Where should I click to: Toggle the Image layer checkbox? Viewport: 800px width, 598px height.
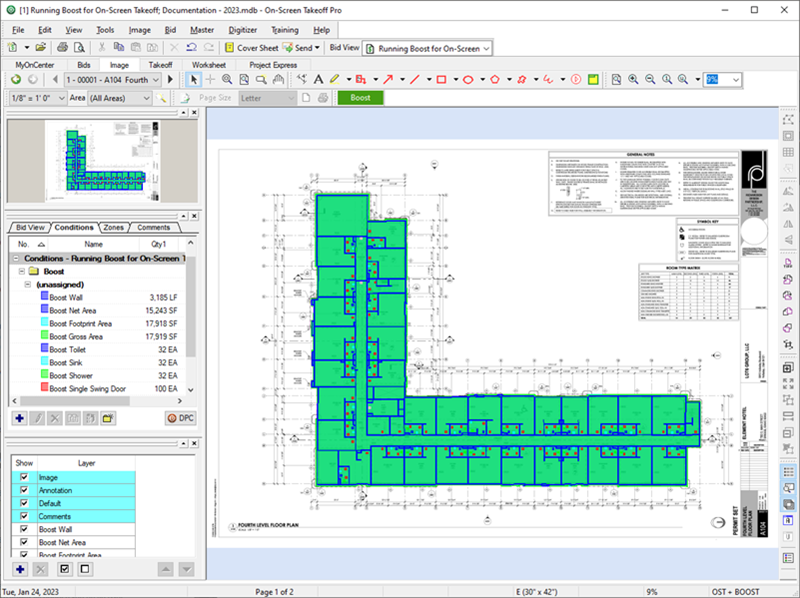click(x=24, y=477)
